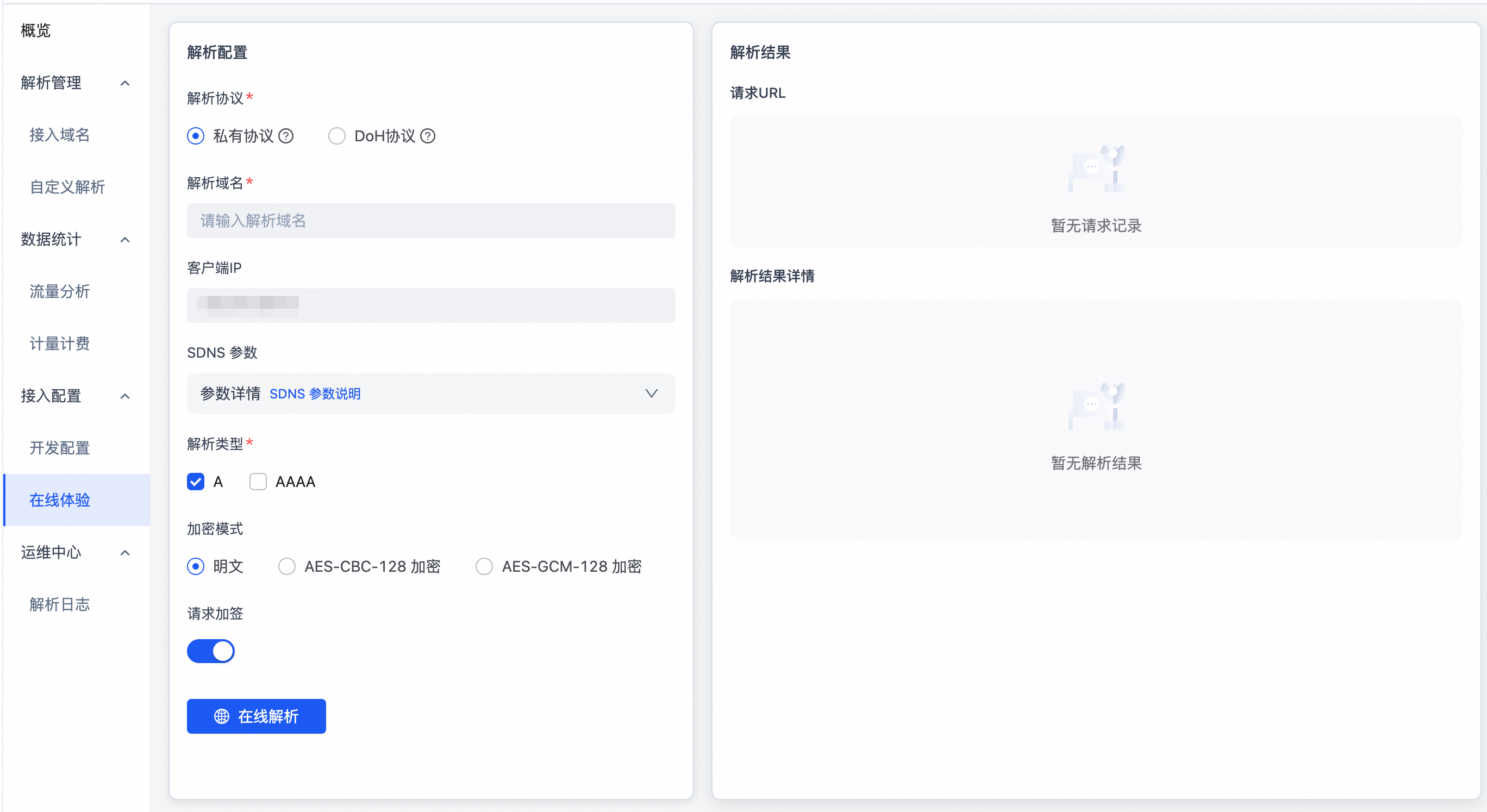1487x812 pixels.
Task: Expand the 参数详情 SDNS dropdown arrow
Action: (x=651, y=393)
